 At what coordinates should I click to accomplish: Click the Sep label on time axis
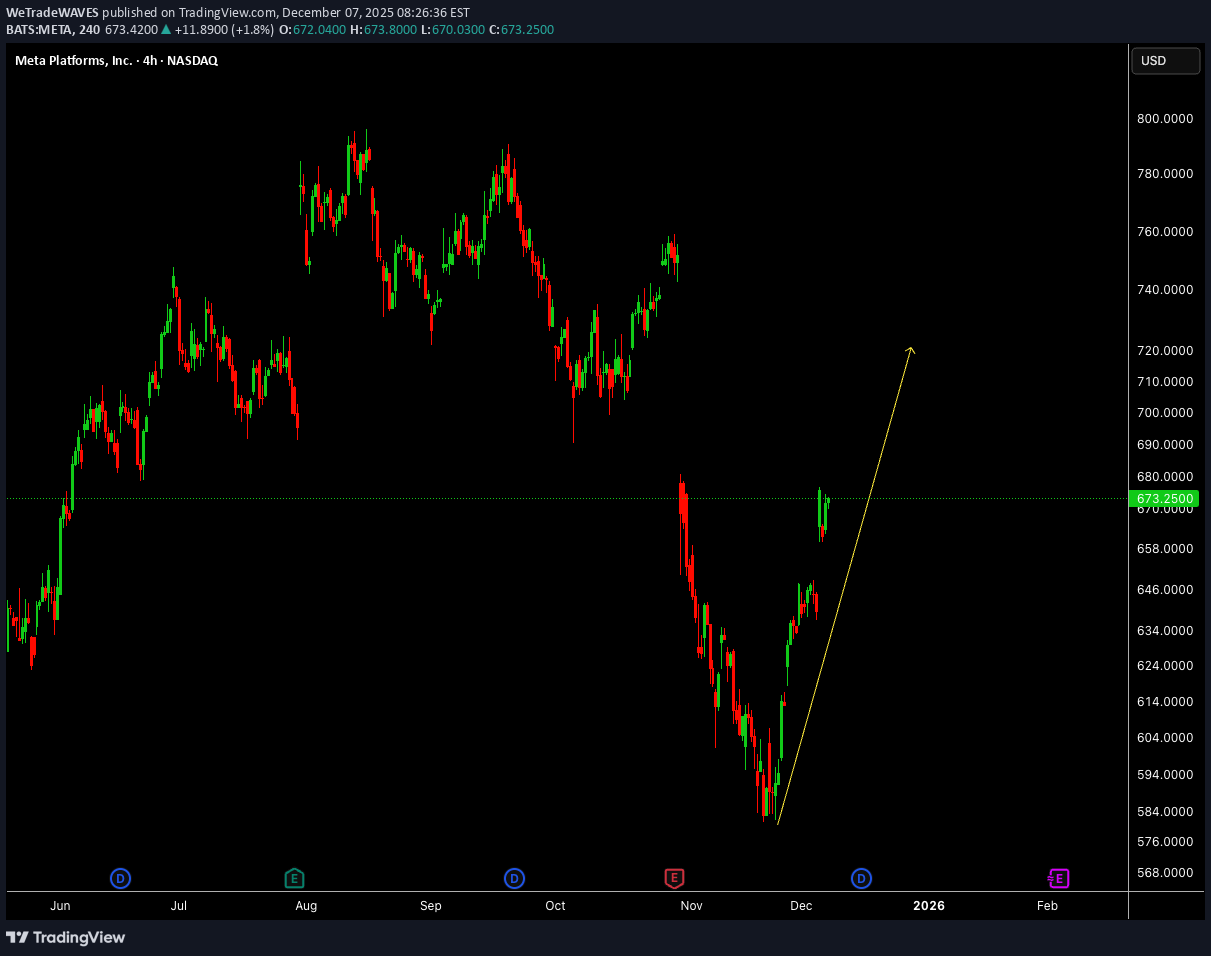[x=430, y=906]
